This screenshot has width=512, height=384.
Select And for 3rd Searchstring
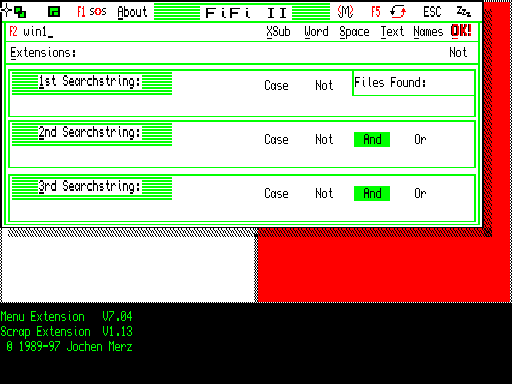pos(372,193)
